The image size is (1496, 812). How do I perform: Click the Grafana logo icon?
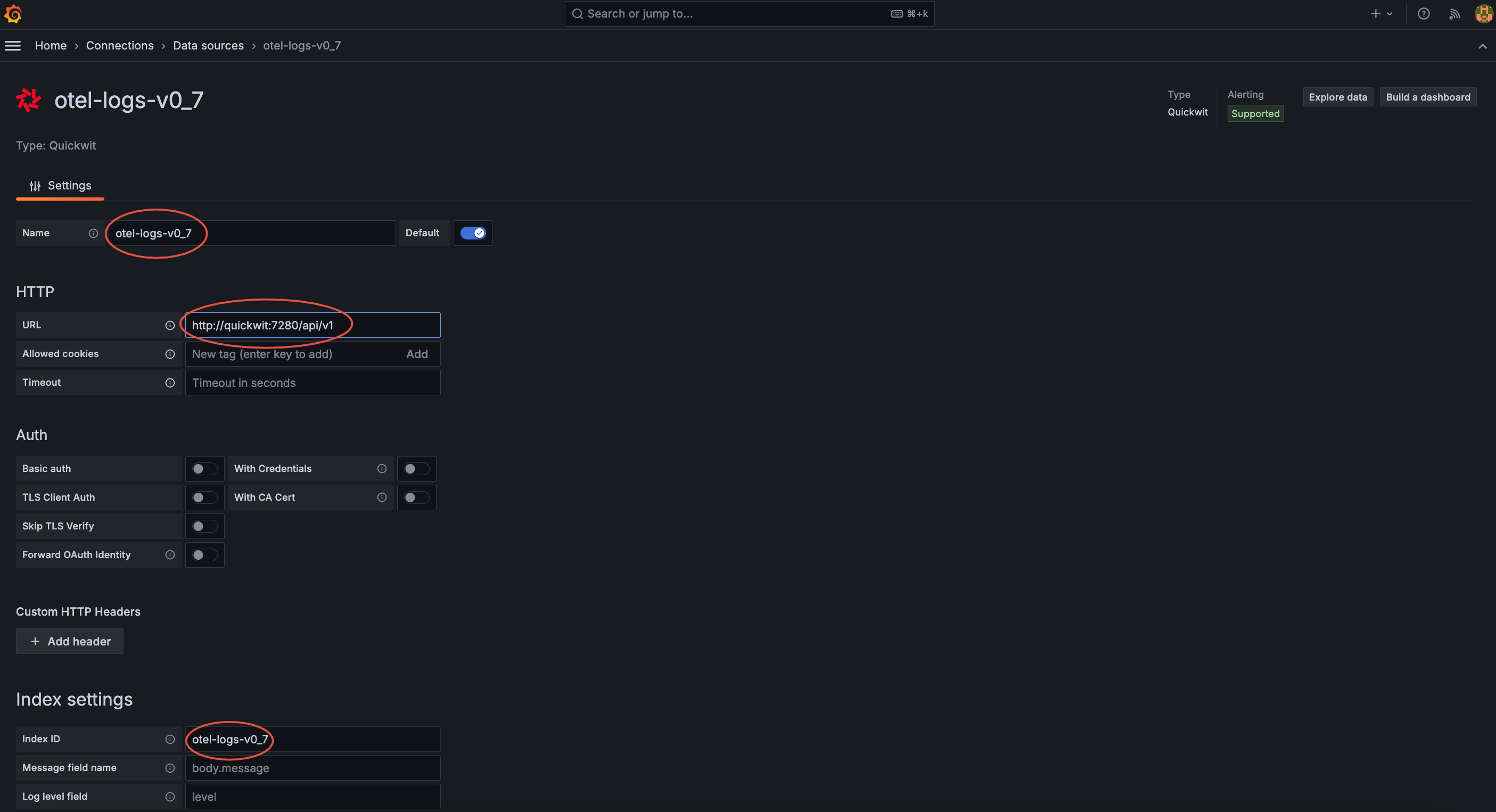13,14
